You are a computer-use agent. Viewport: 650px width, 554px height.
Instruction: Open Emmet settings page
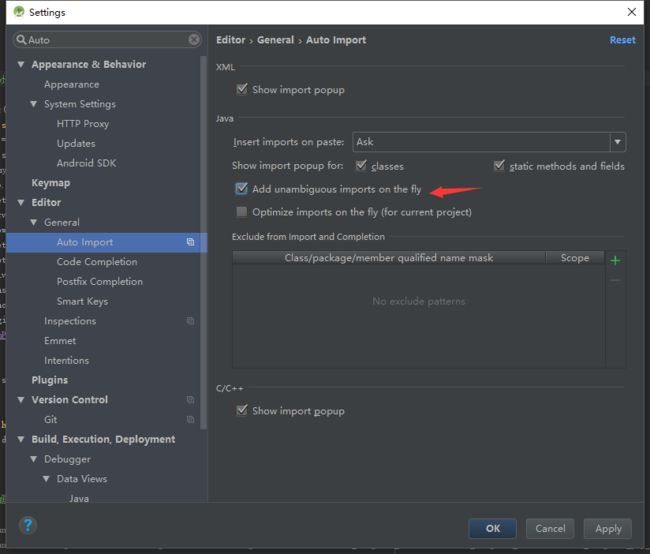pyautogui.click(x=60, y=340)
